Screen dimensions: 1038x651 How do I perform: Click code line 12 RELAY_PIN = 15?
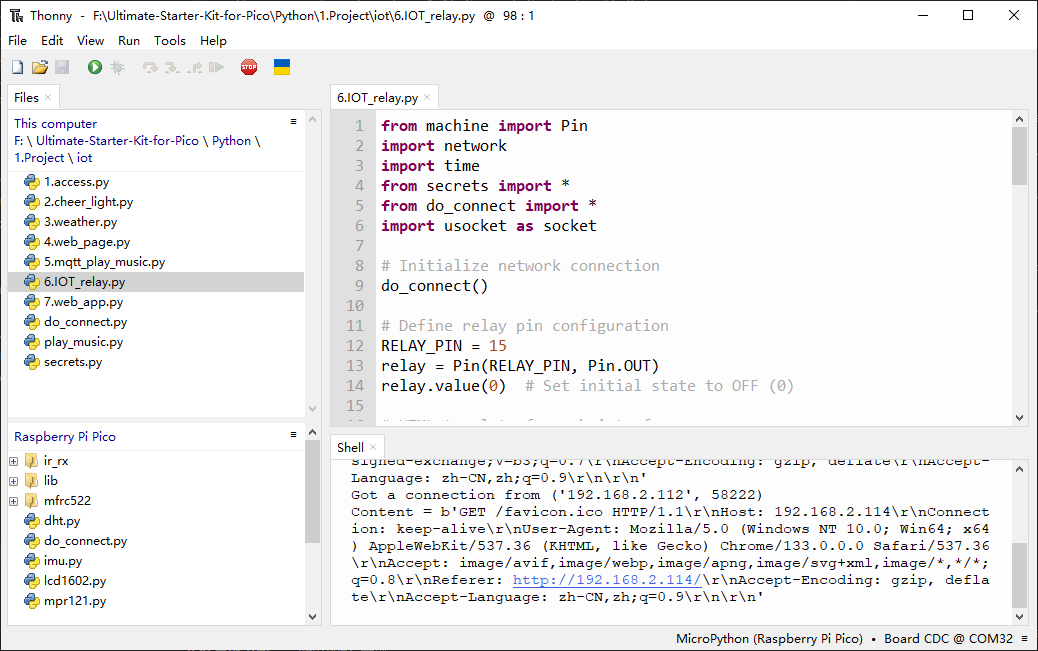444,346
